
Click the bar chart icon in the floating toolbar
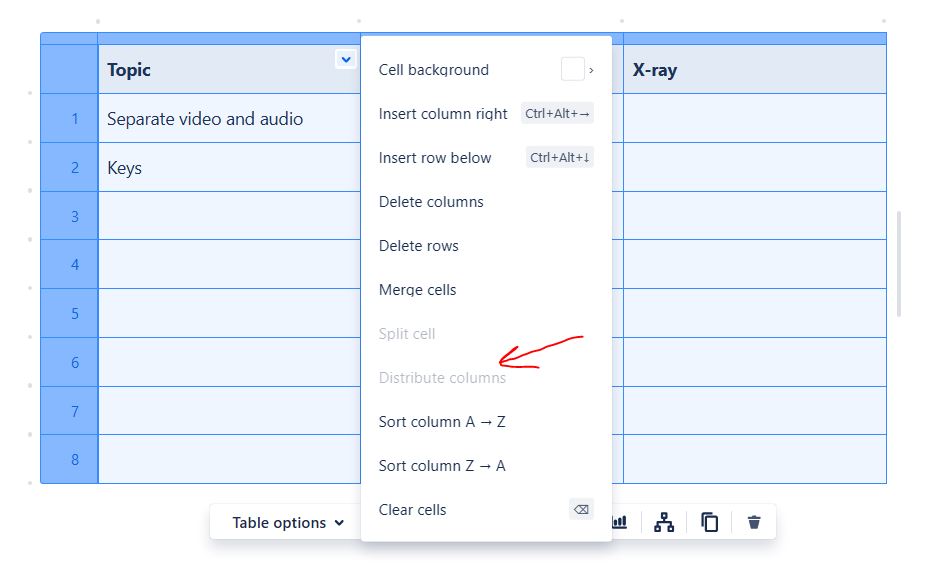tap(621, 521)
